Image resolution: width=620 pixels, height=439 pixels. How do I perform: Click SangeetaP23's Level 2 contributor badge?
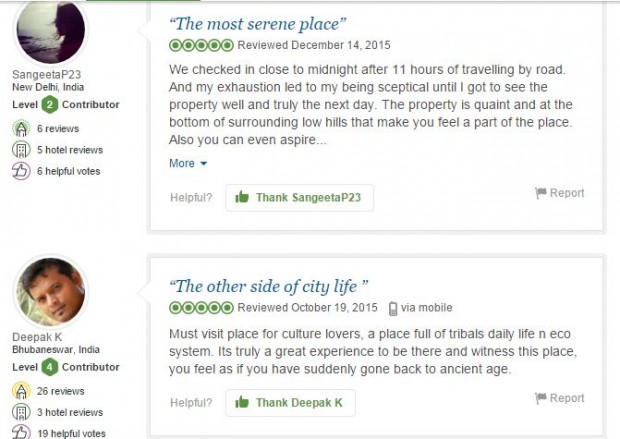point(50,104)
